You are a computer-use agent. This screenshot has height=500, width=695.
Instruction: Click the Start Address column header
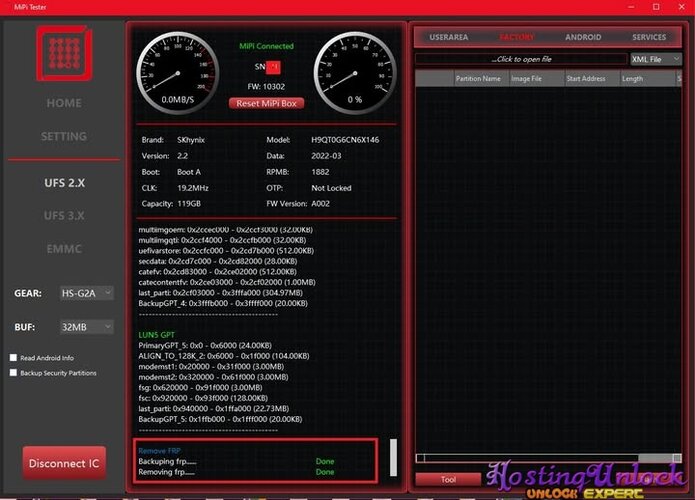pos(592,78)
